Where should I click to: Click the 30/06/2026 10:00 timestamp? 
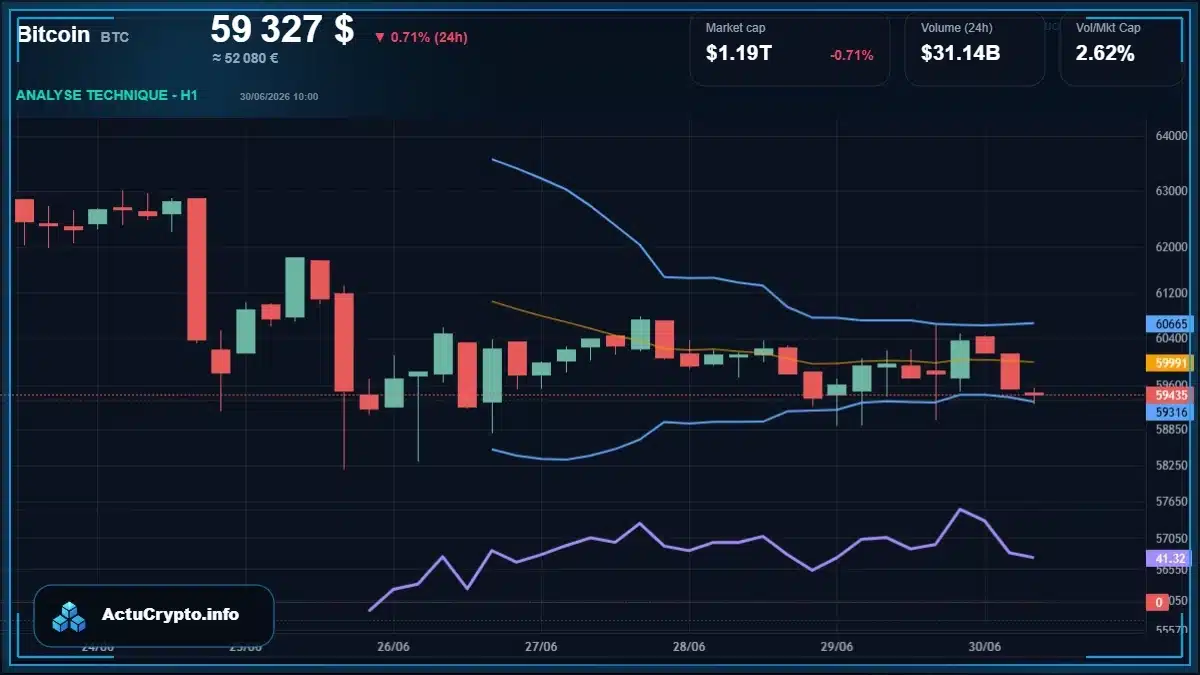[279, 96]
